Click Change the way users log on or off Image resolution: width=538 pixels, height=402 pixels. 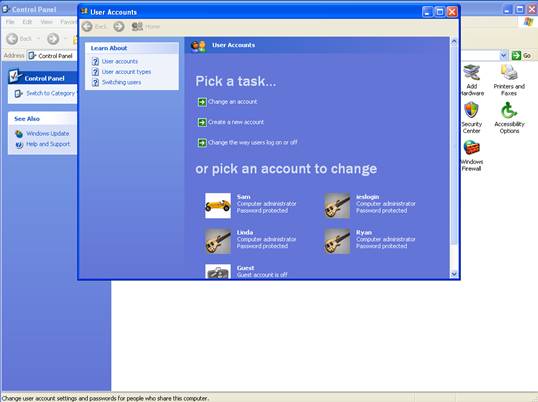253,142
